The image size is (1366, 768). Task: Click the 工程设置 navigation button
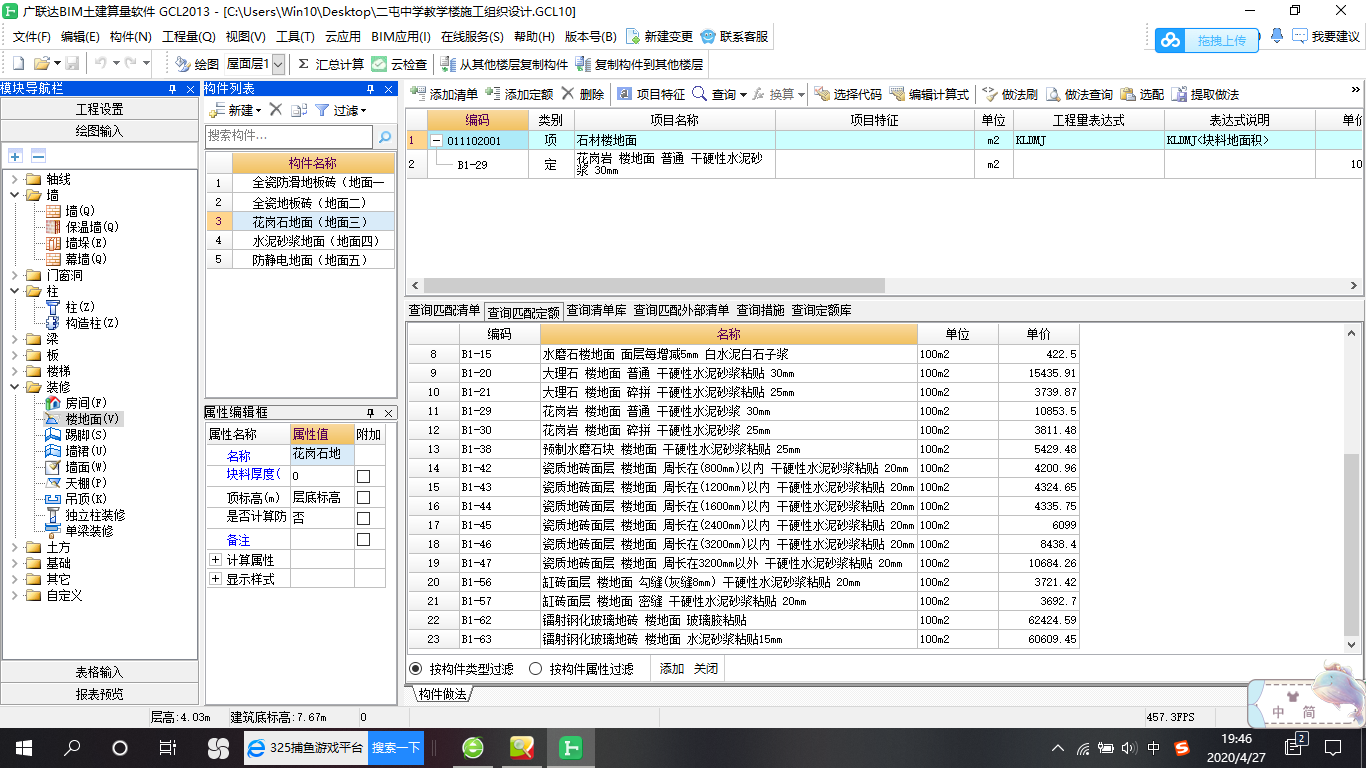point(100,109)
